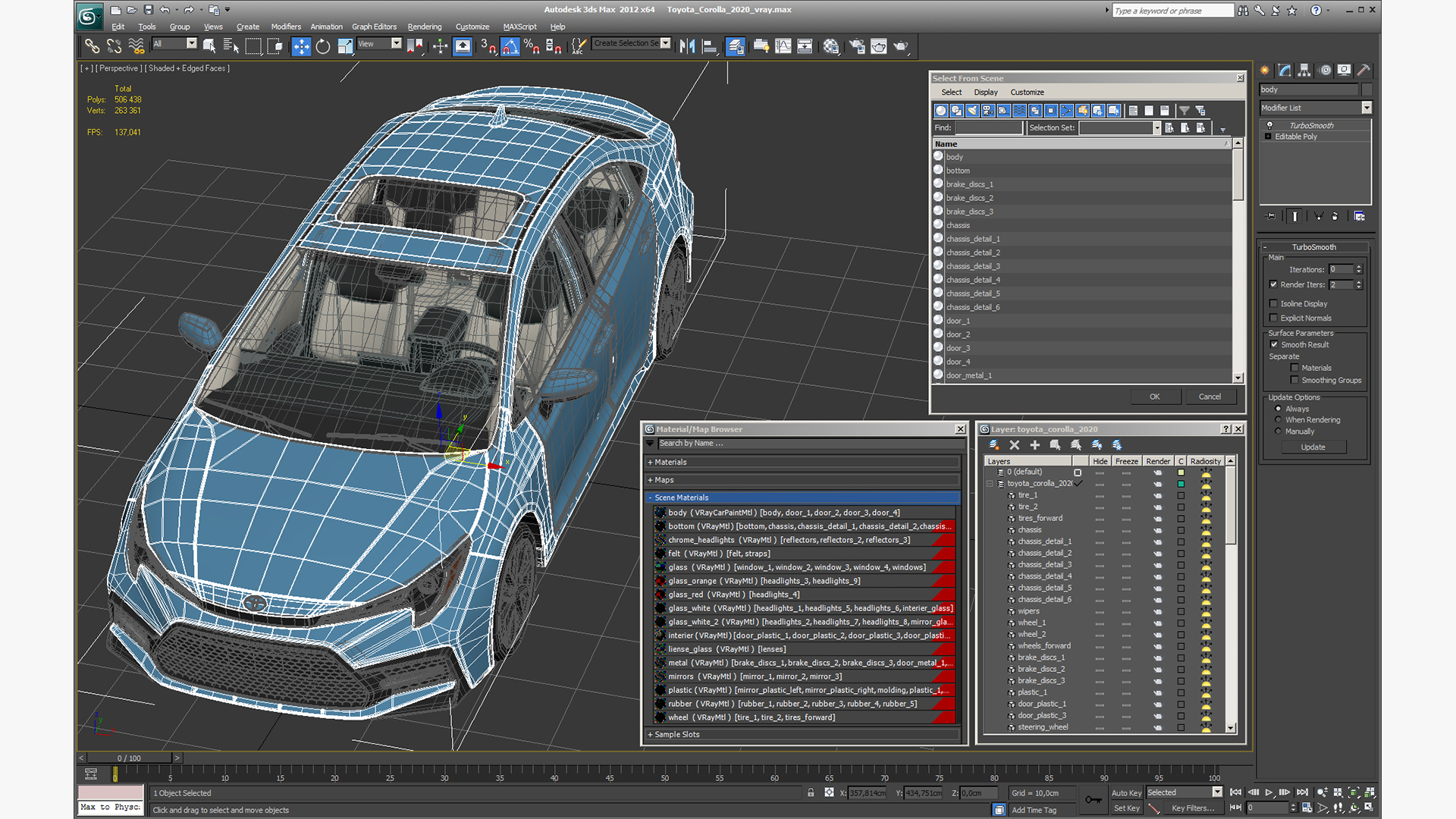Select the Always update radio option
This screenshot has height=819, width=1456.
point(1279,409)
